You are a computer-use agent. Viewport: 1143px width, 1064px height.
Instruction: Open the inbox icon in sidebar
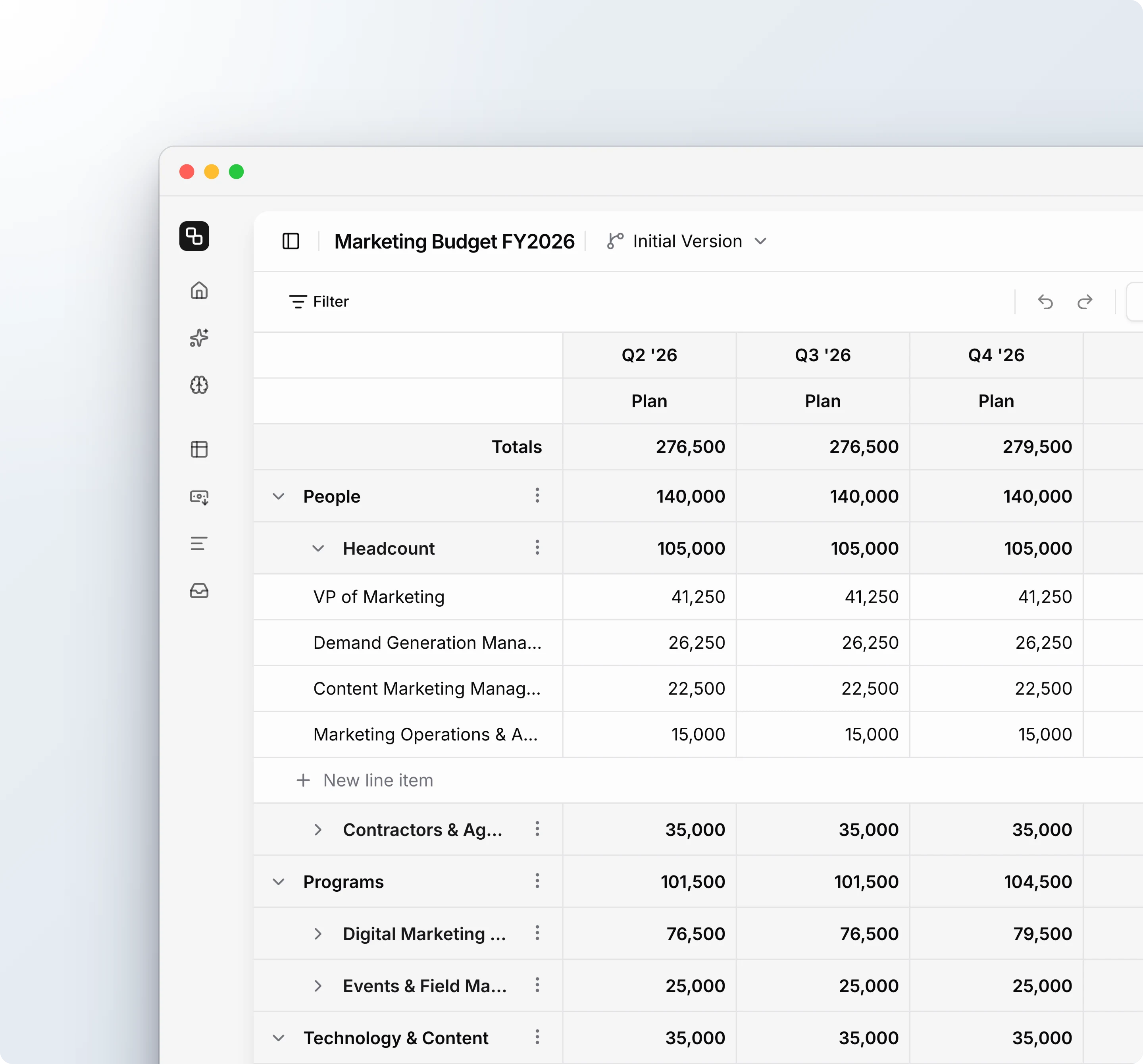[199, 591]
